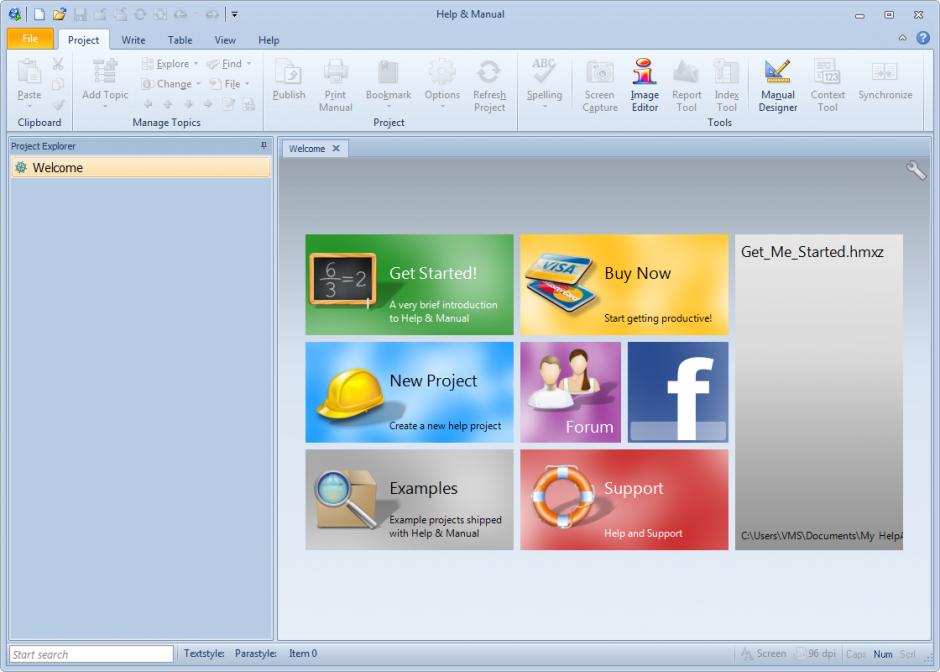Click the Refresh Project icon
Image resolution: width=940 pixels, height=672 pixels.
[489, 72]
